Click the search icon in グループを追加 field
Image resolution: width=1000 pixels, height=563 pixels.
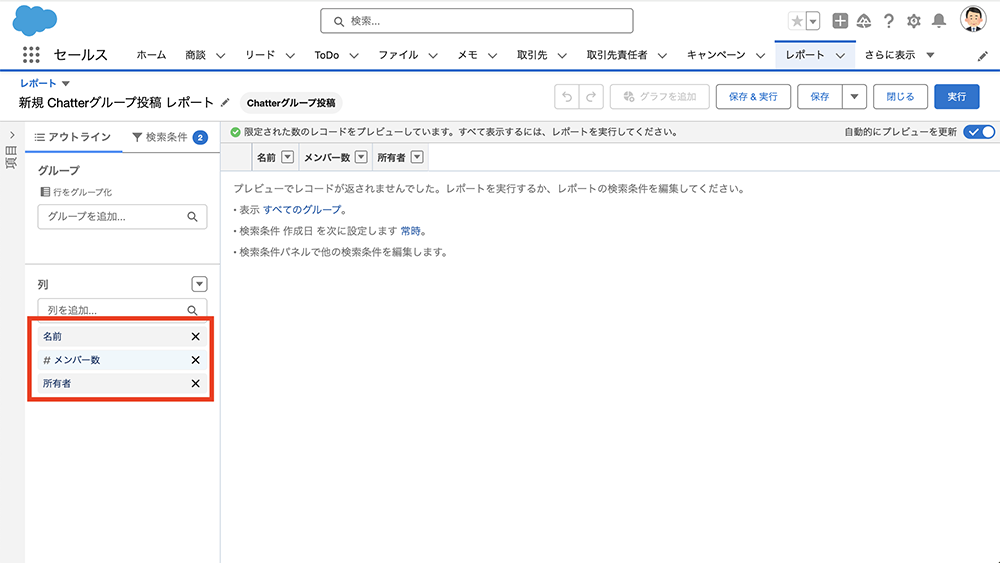pyautogui.click(x=192, y=217)
